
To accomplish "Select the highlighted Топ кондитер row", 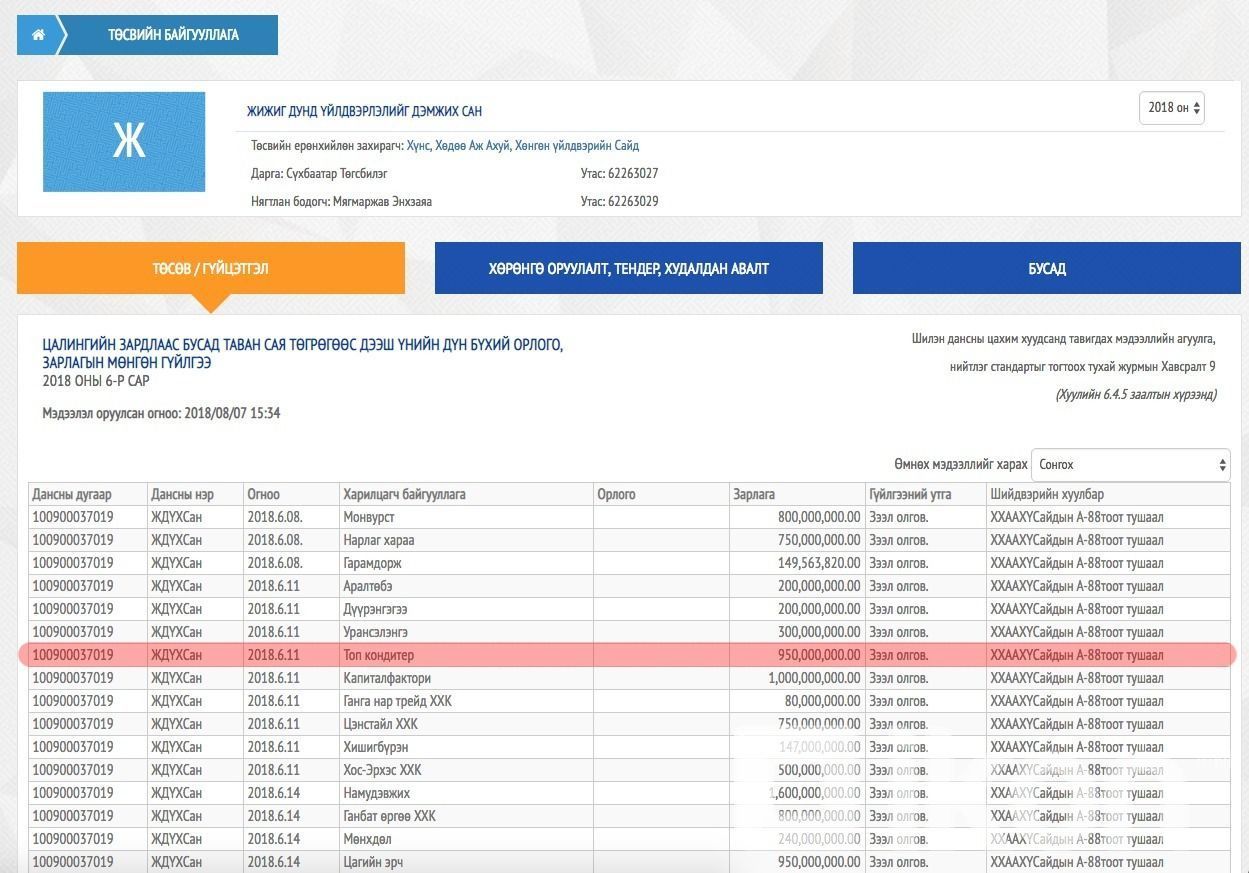I will point(378,655).
